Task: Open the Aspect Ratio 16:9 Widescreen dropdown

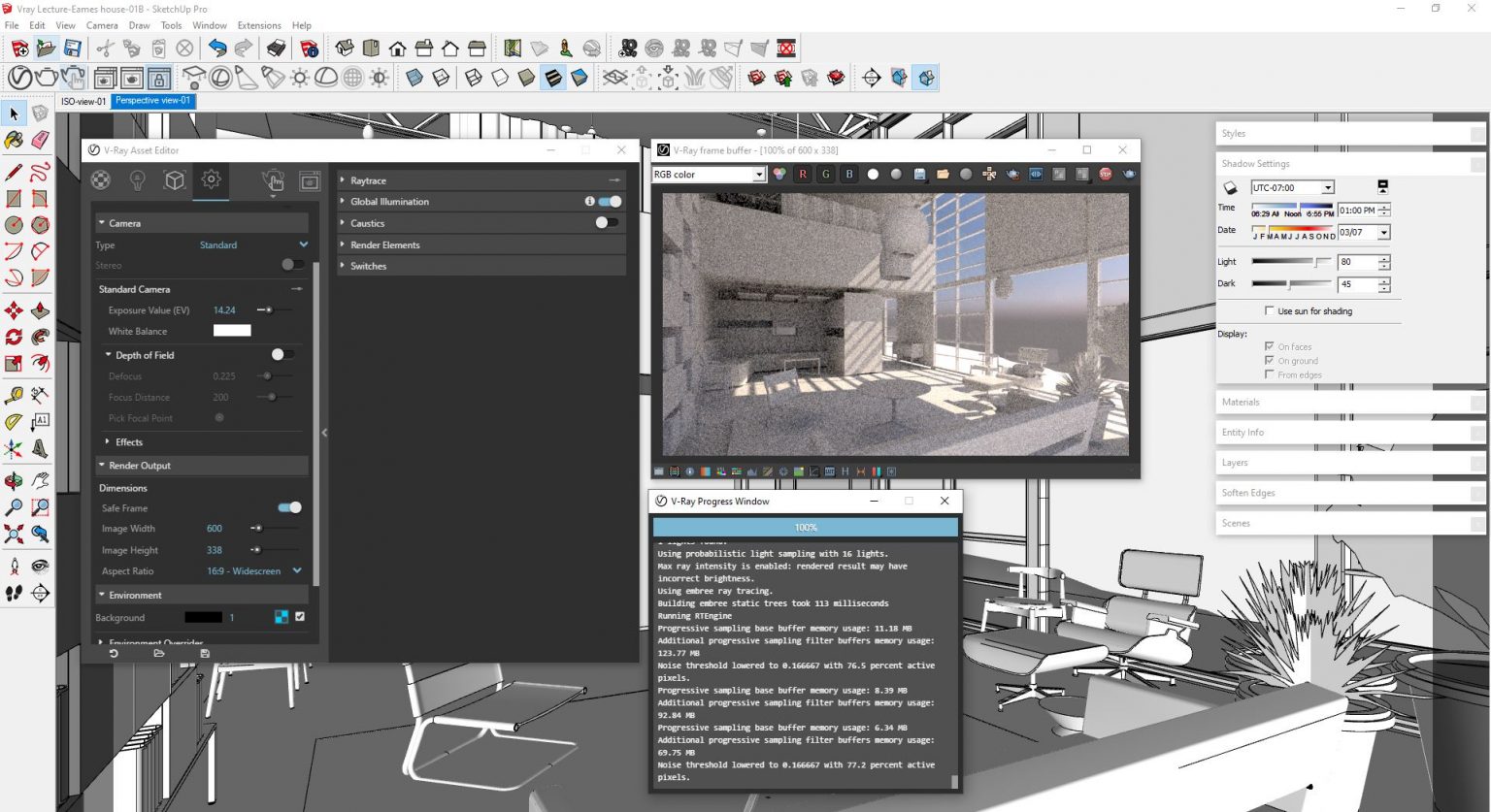Action: click(x=297, y=571)
